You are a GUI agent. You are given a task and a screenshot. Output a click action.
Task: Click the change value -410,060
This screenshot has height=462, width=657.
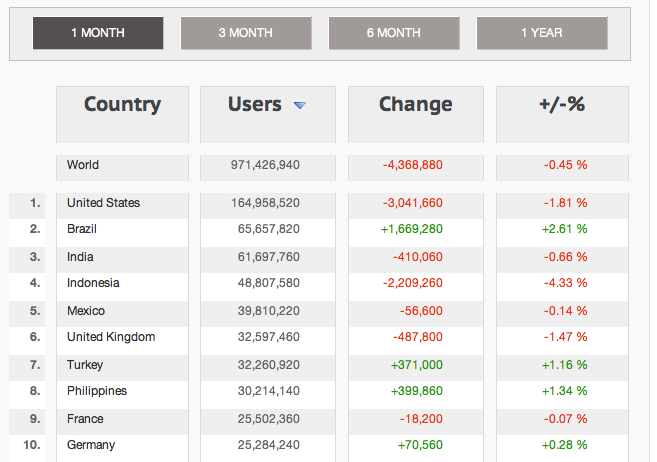[418, 257]
